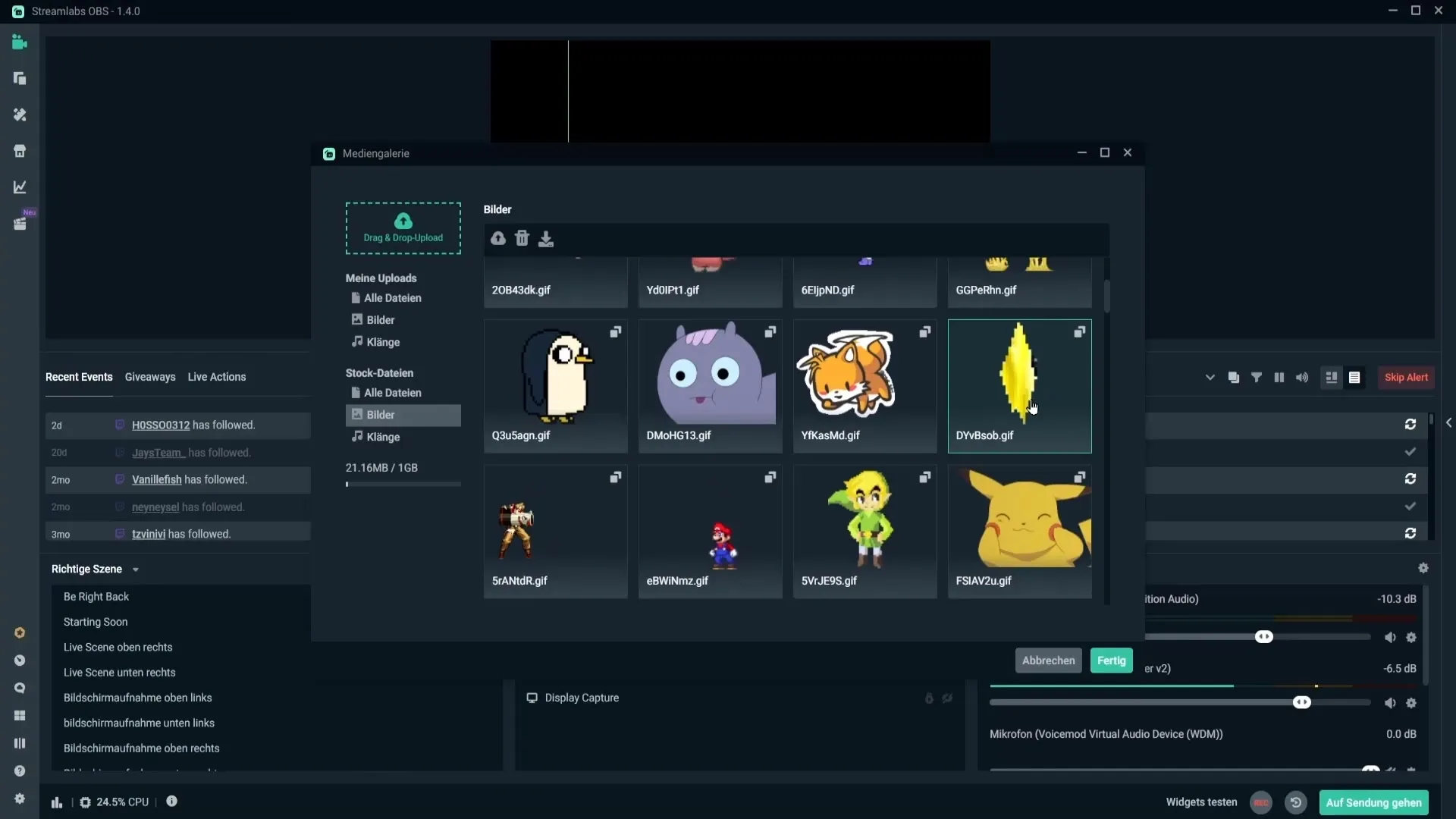This screenshot has width=1456, height=819.
Task: Switch to Giveaways tab
Action: pos(150,377)
